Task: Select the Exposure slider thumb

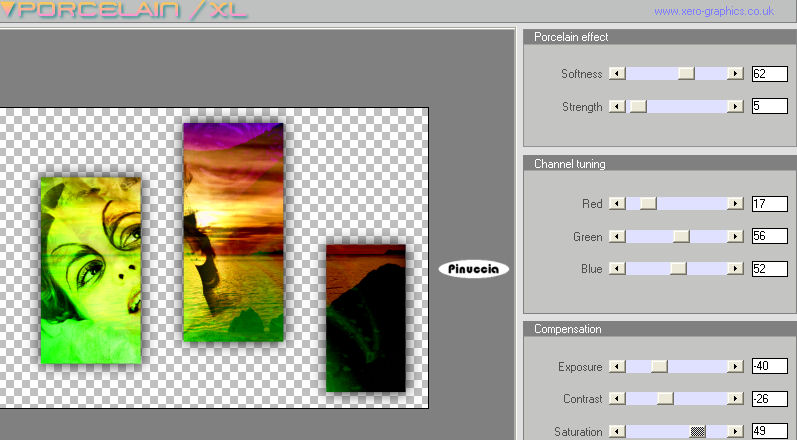Action: pos(659,366)
